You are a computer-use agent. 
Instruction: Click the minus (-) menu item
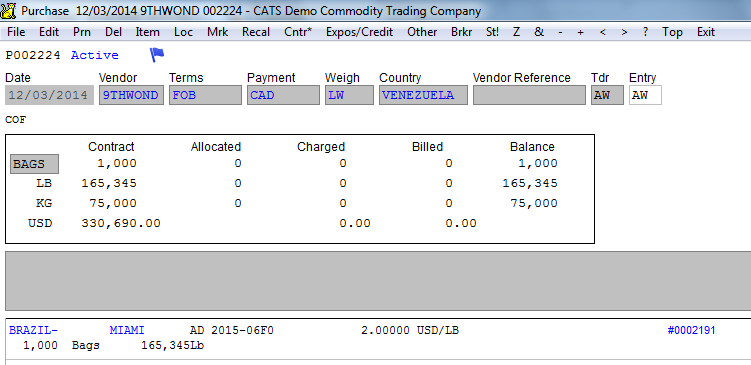pos(560,32)
